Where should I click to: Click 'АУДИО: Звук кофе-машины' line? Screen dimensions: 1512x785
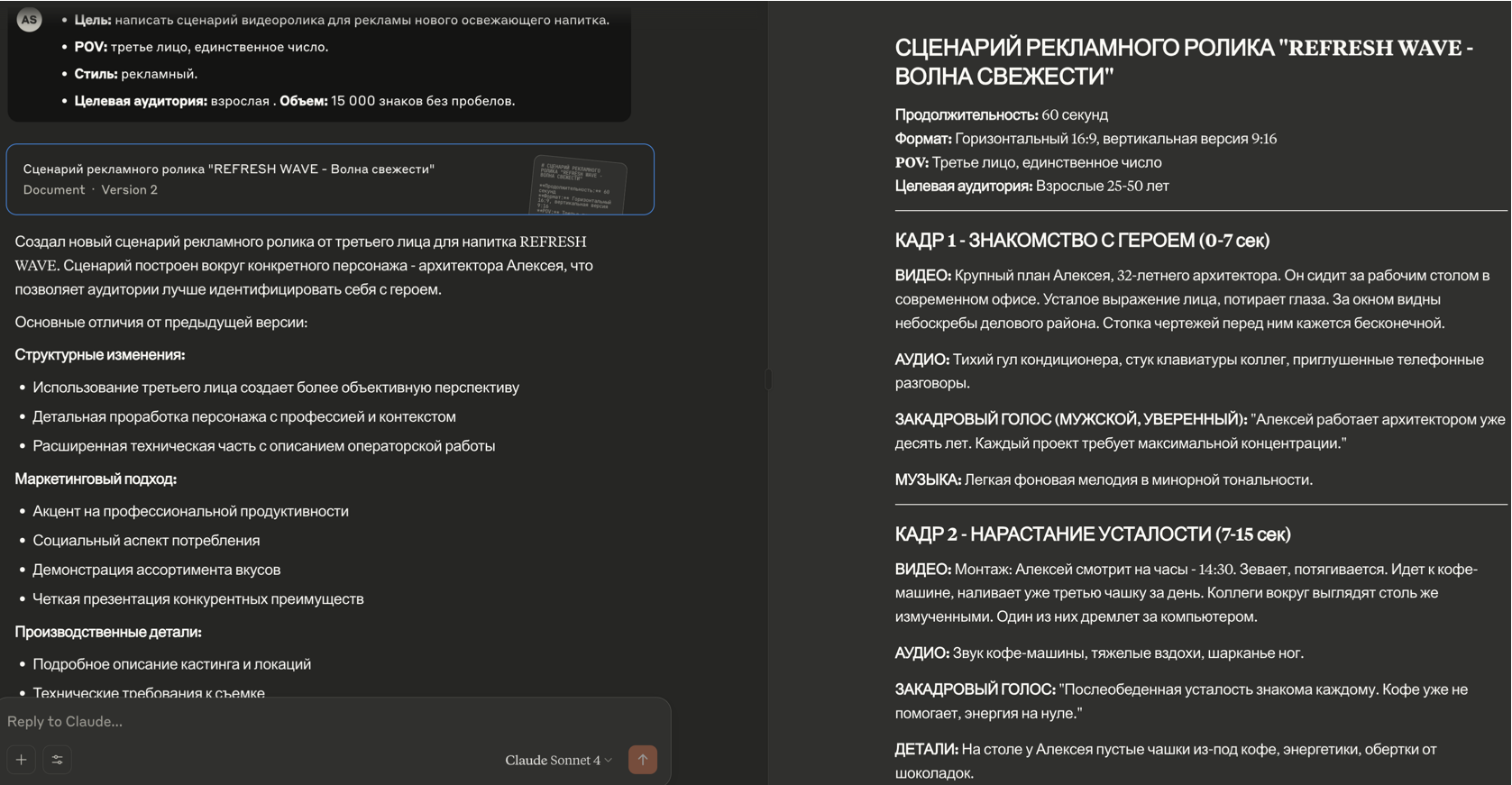[x=1099, y=653]
